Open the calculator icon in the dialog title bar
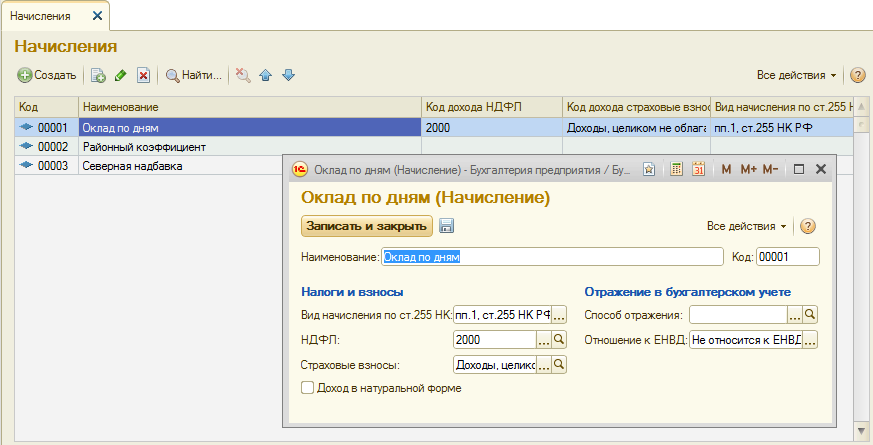Viewport: 873px width, 445px height. 677,169
